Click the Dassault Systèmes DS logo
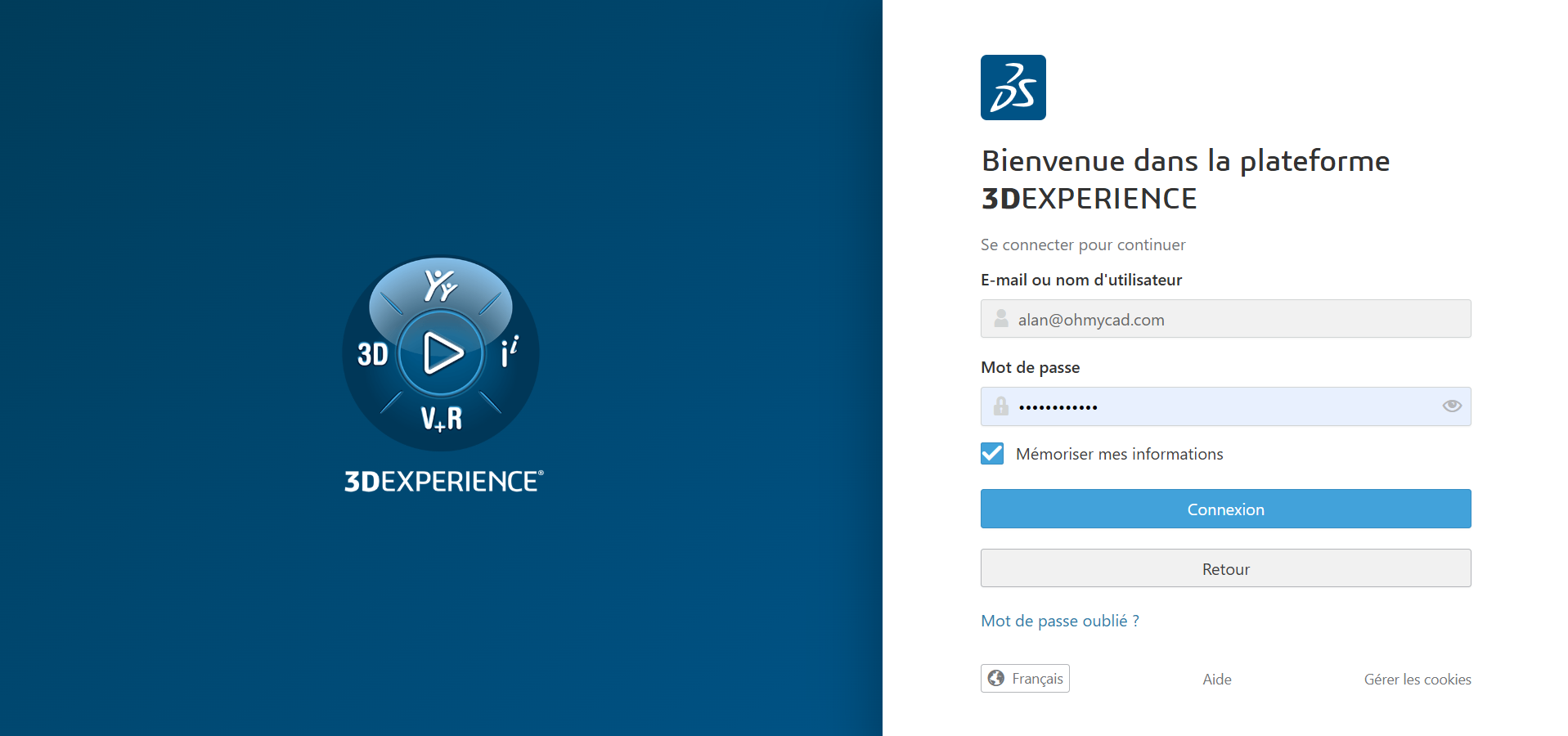The width and height of the screenshot is (1568, 736). 1013,88
